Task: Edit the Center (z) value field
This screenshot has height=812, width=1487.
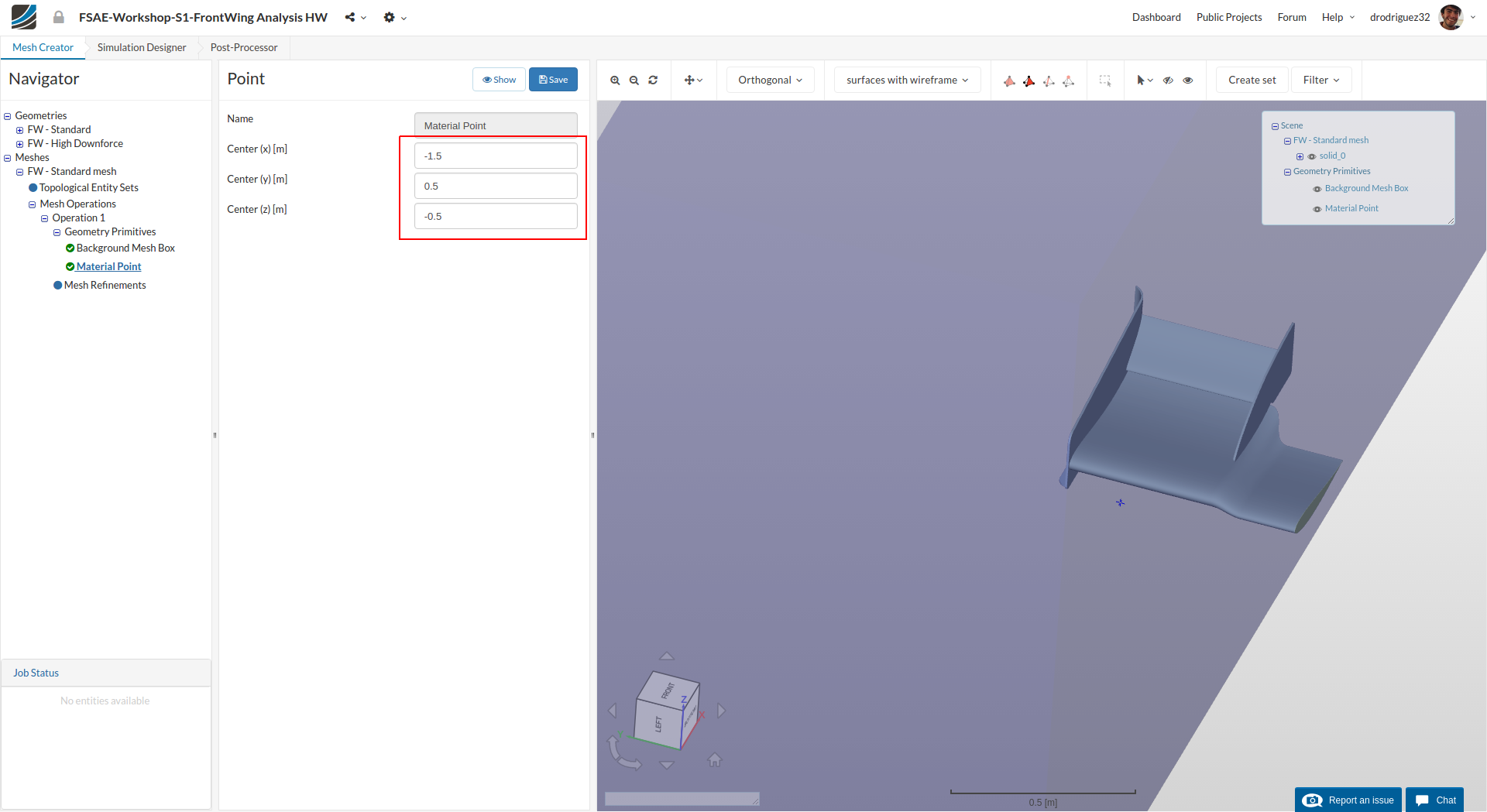Action: pos(496,216)
